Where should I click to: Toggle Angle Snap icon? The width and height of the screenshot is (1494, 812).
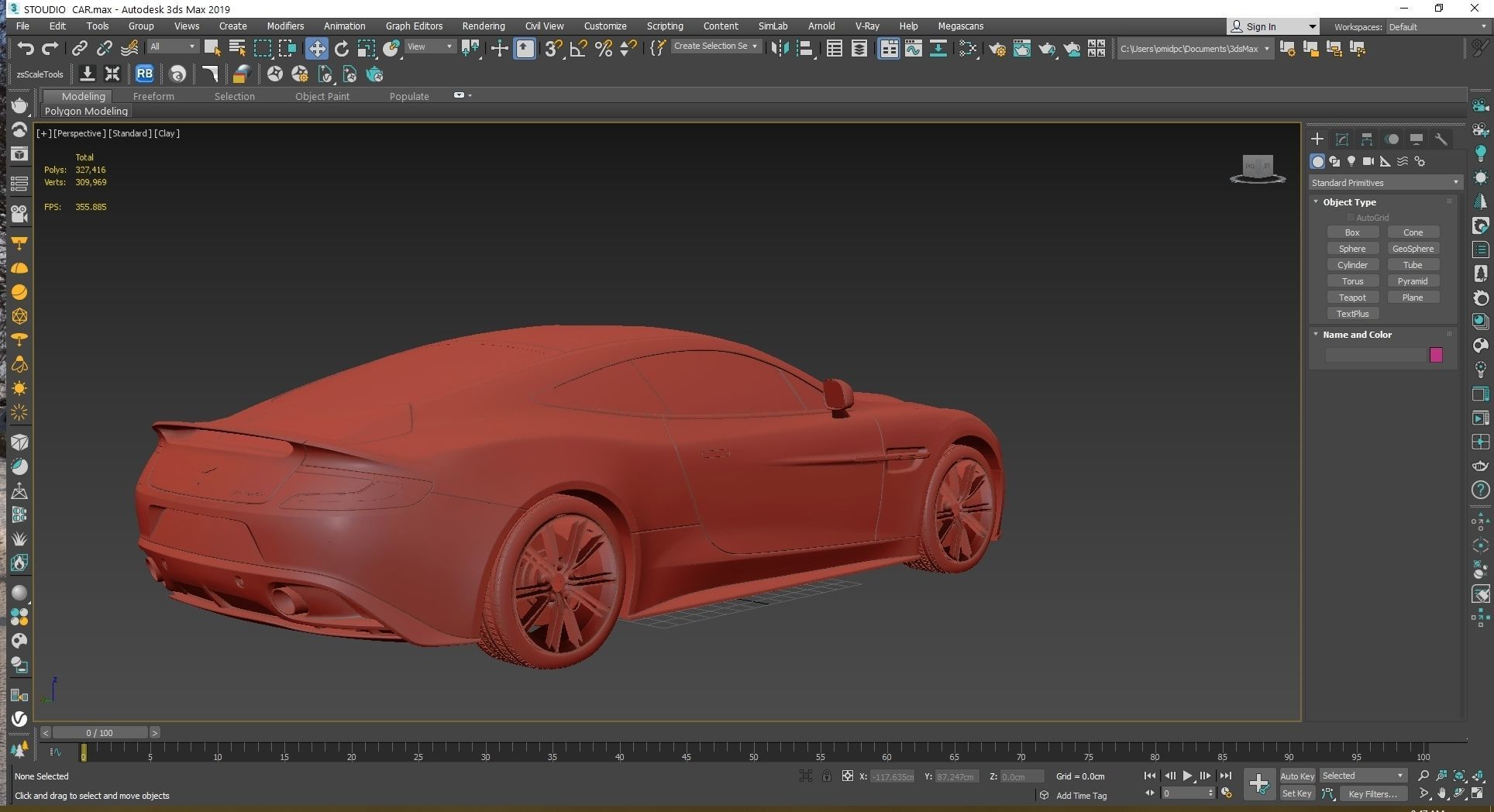578,48
